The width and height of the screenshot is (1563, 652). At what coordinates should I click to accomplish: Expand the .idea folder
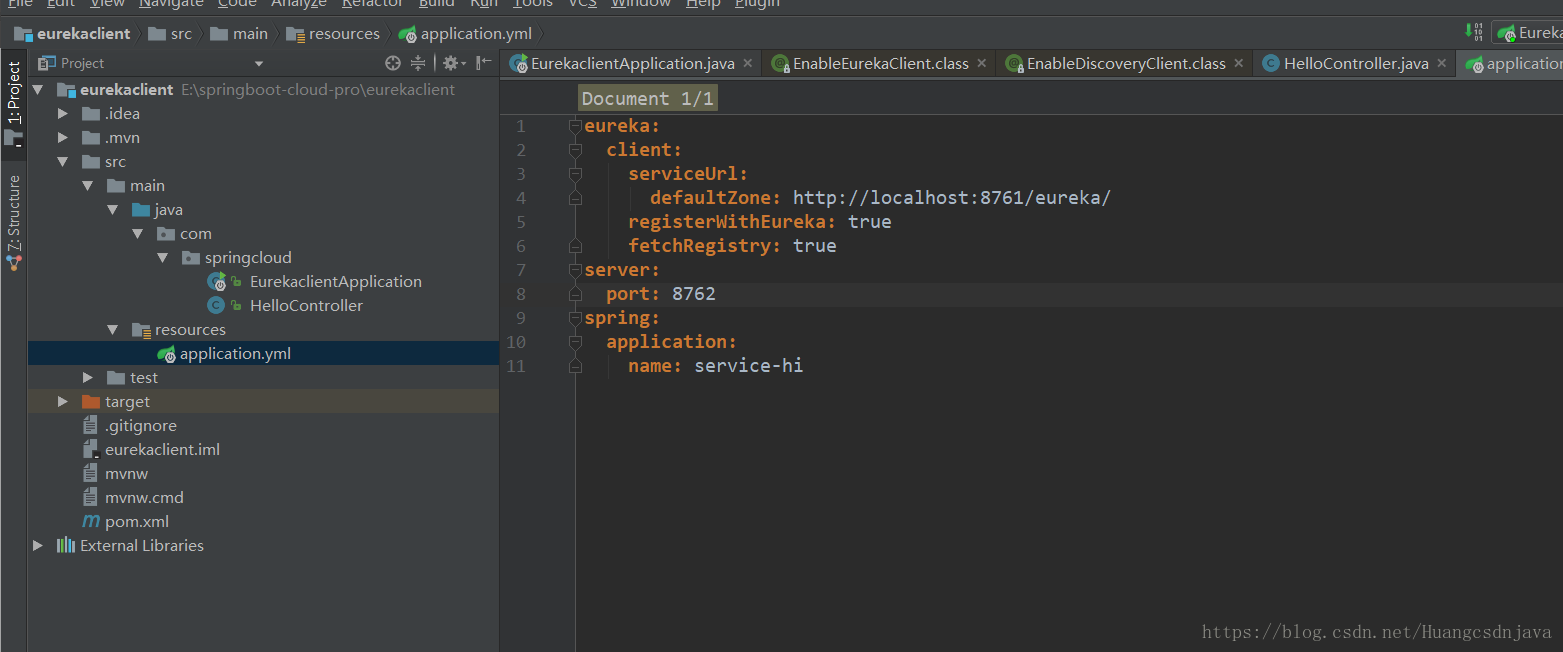tap(63, 114)
